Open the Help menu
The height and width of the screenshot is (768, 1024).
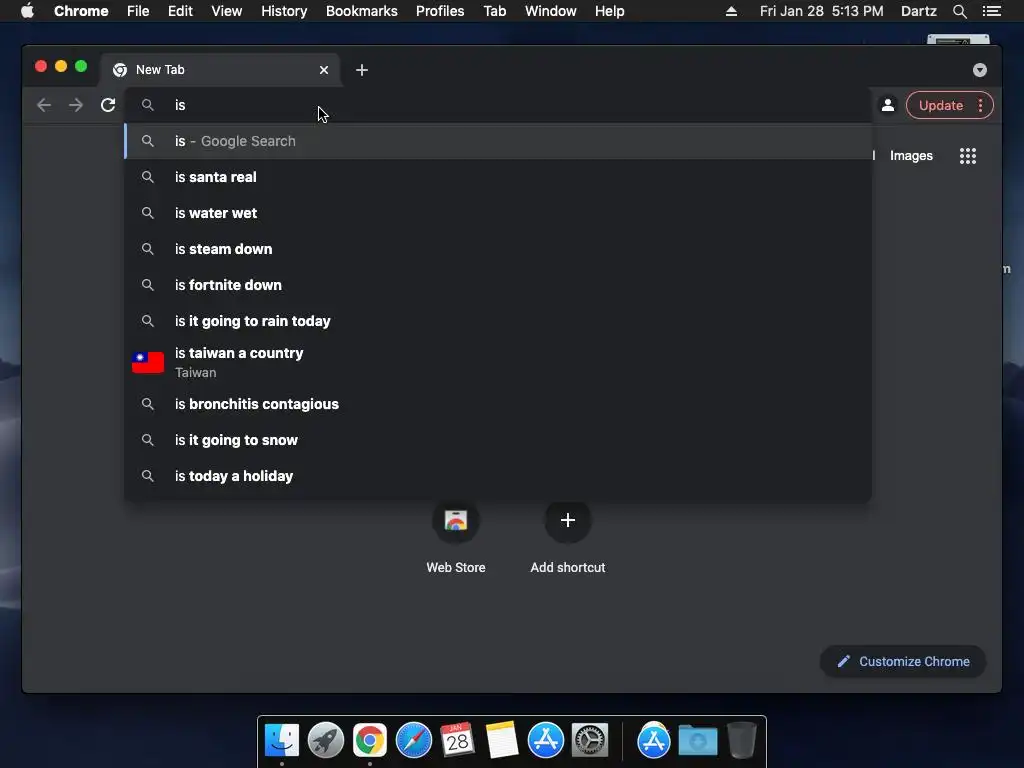(x=609, y=11)
